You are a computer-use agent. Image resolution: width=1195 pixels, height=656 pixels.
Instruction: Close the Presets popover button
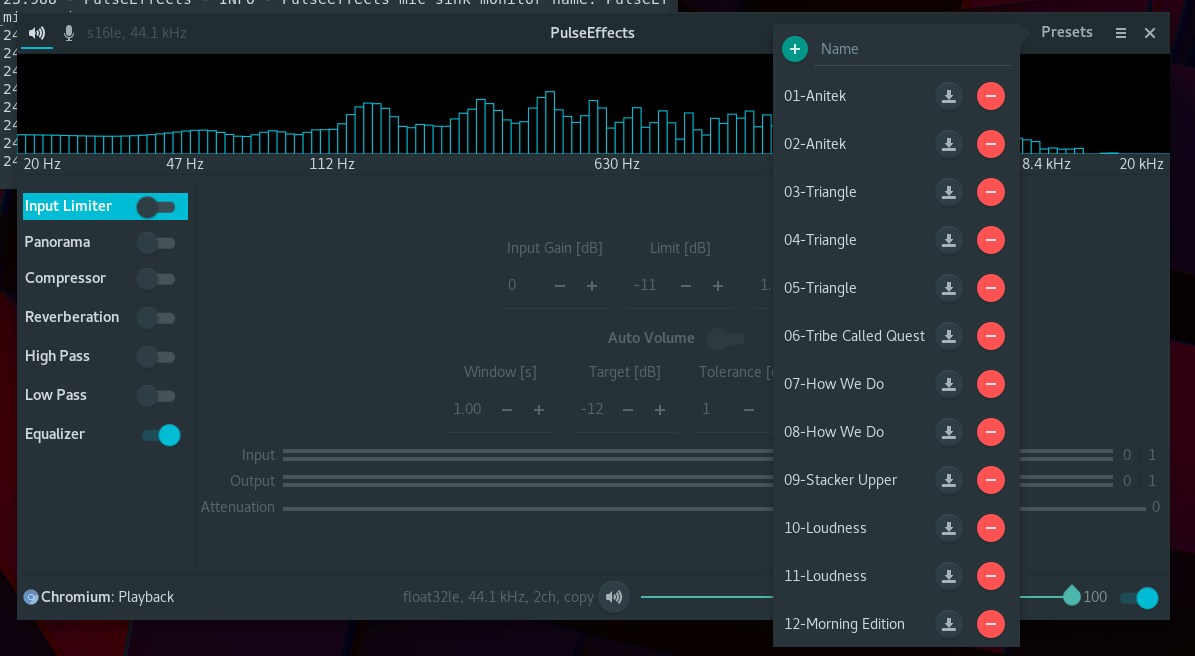(x=1067, y=32)
